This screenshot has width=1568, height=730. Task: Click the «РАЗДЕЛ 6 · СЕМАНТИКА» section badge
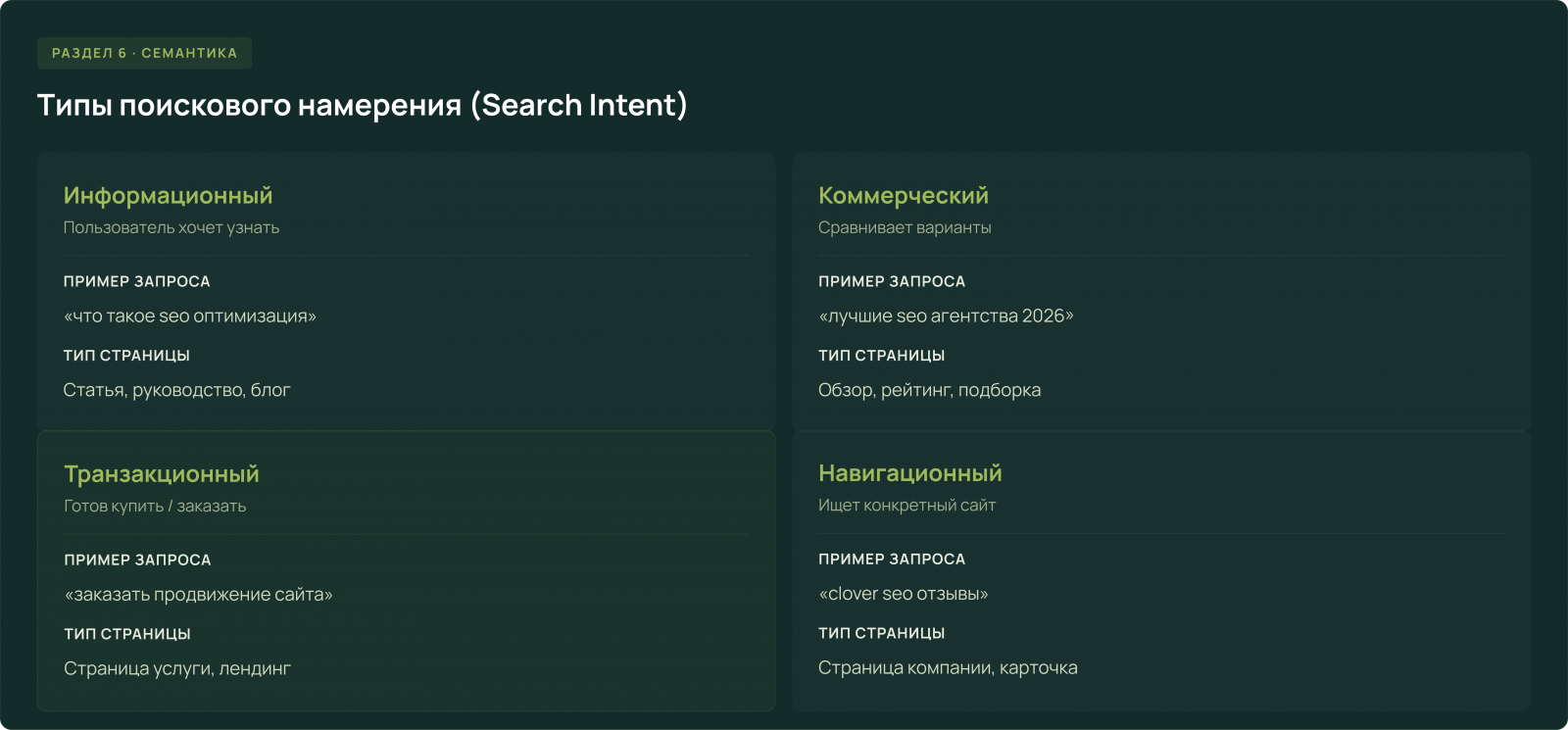[144, 53]
